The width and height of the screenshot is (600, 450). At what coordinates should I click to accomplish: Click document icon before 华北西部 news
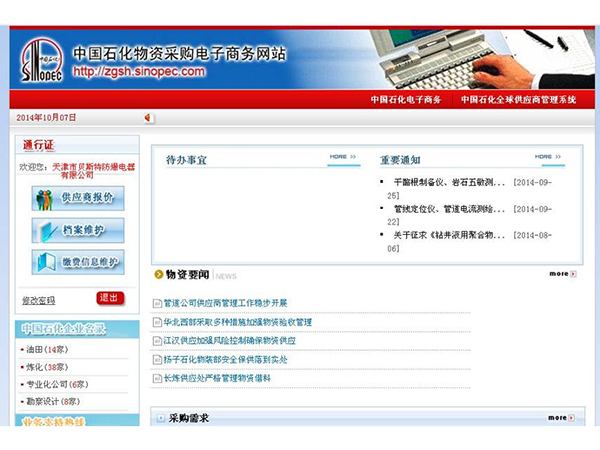(x=157, y=322)
